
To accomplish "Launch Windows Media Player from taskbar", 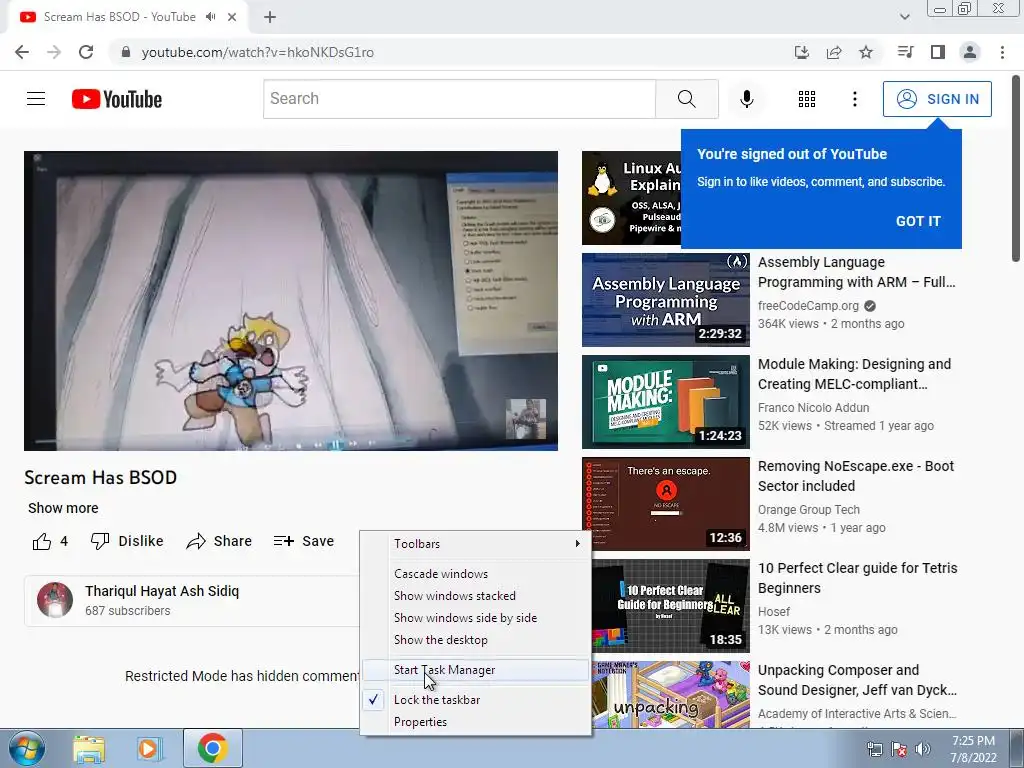I will [x=149, y=748].
